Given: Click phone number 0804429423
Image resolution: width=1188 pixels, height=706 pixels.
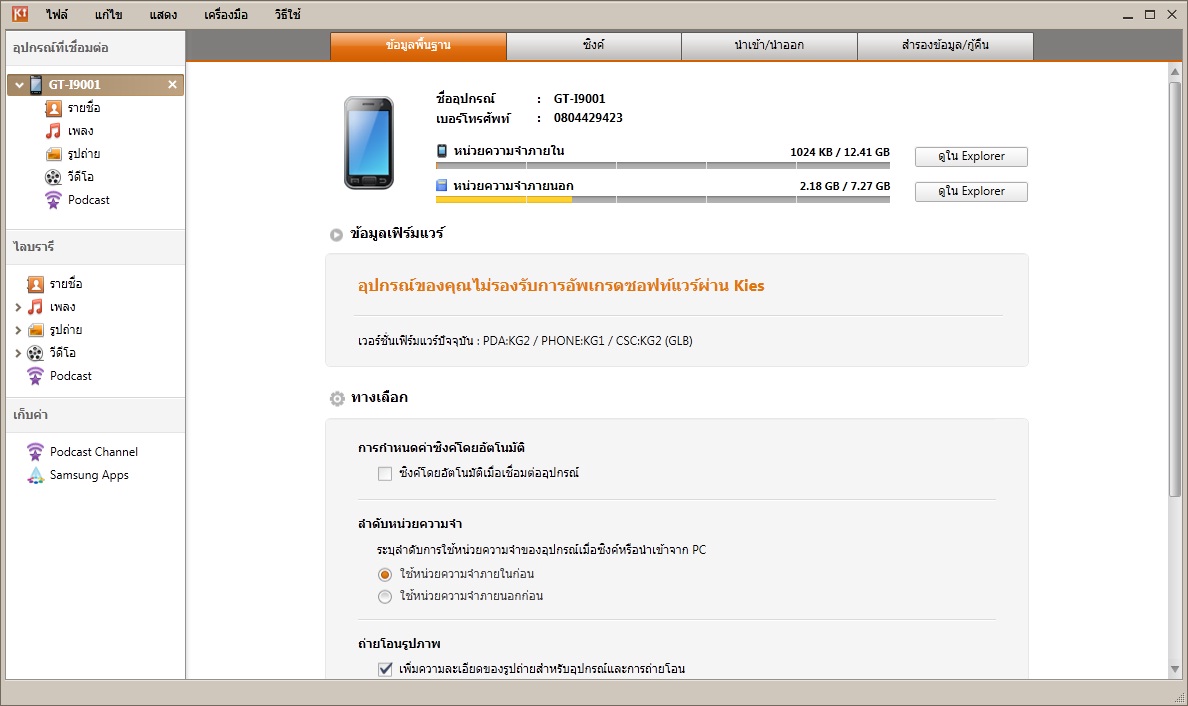Looking at the screenshot, I should click(x=588, y=118).
